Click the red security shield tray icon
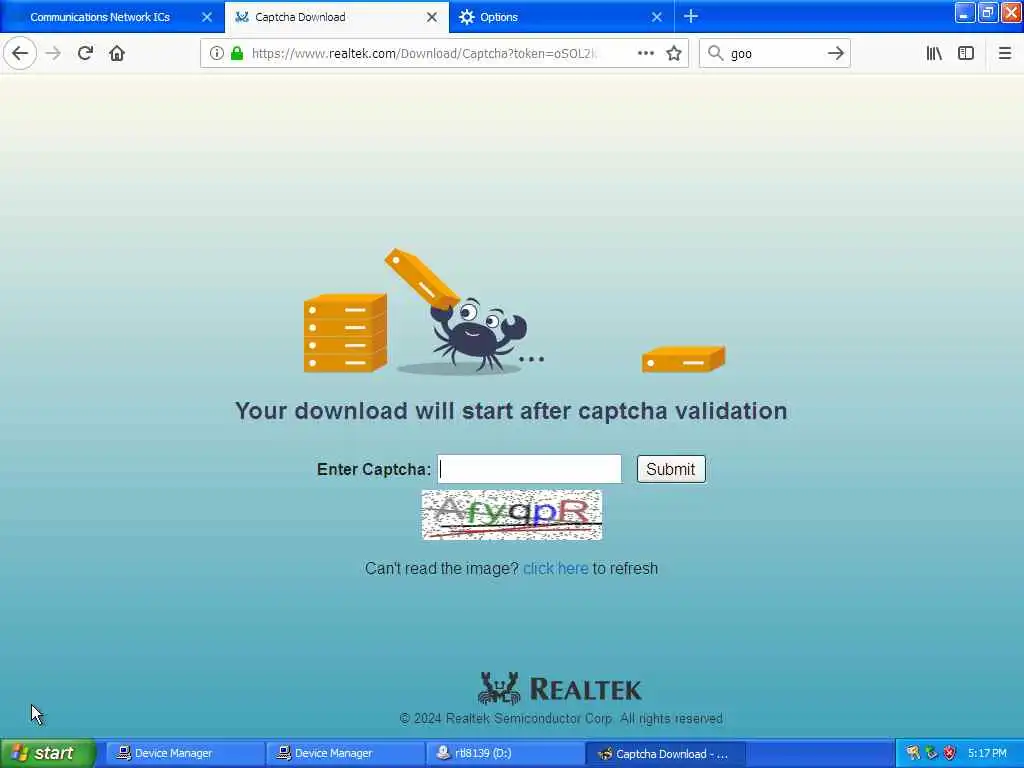 950,753
